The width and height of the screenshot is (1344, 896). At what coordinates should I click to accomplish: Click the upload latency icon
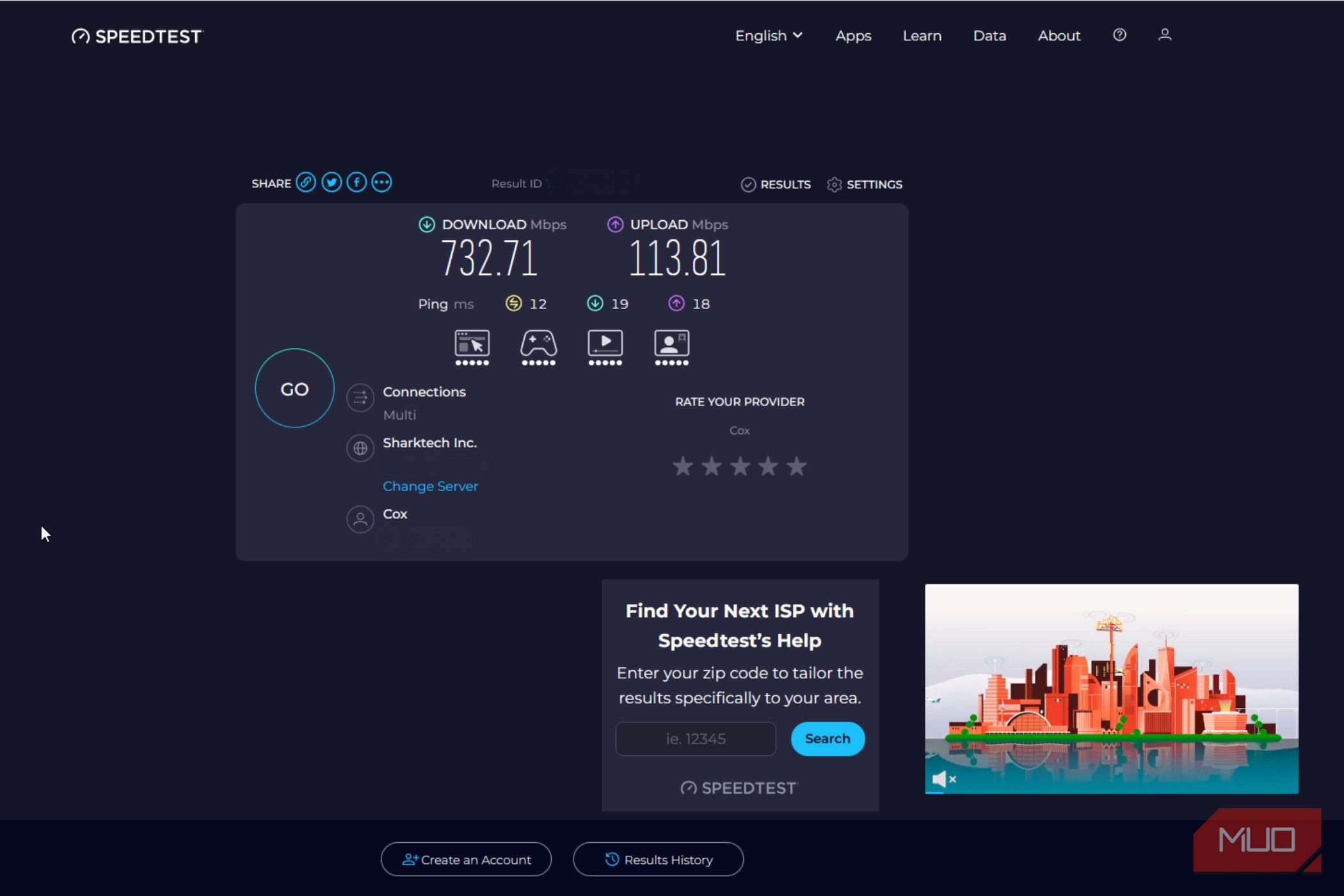(x=676, y=303)
